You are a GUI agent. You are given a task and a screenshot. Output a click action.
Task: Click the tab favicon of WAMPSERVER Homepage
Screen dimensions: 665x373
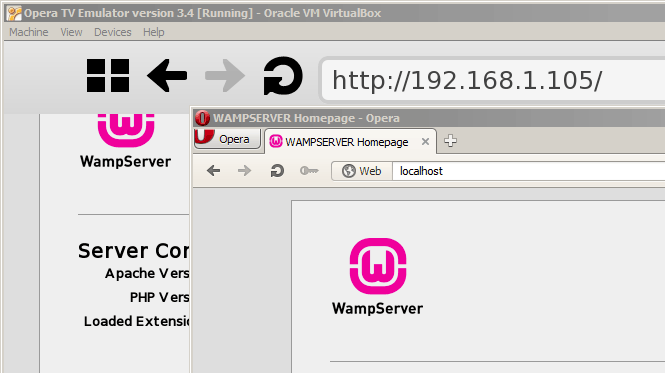[276, 142]
